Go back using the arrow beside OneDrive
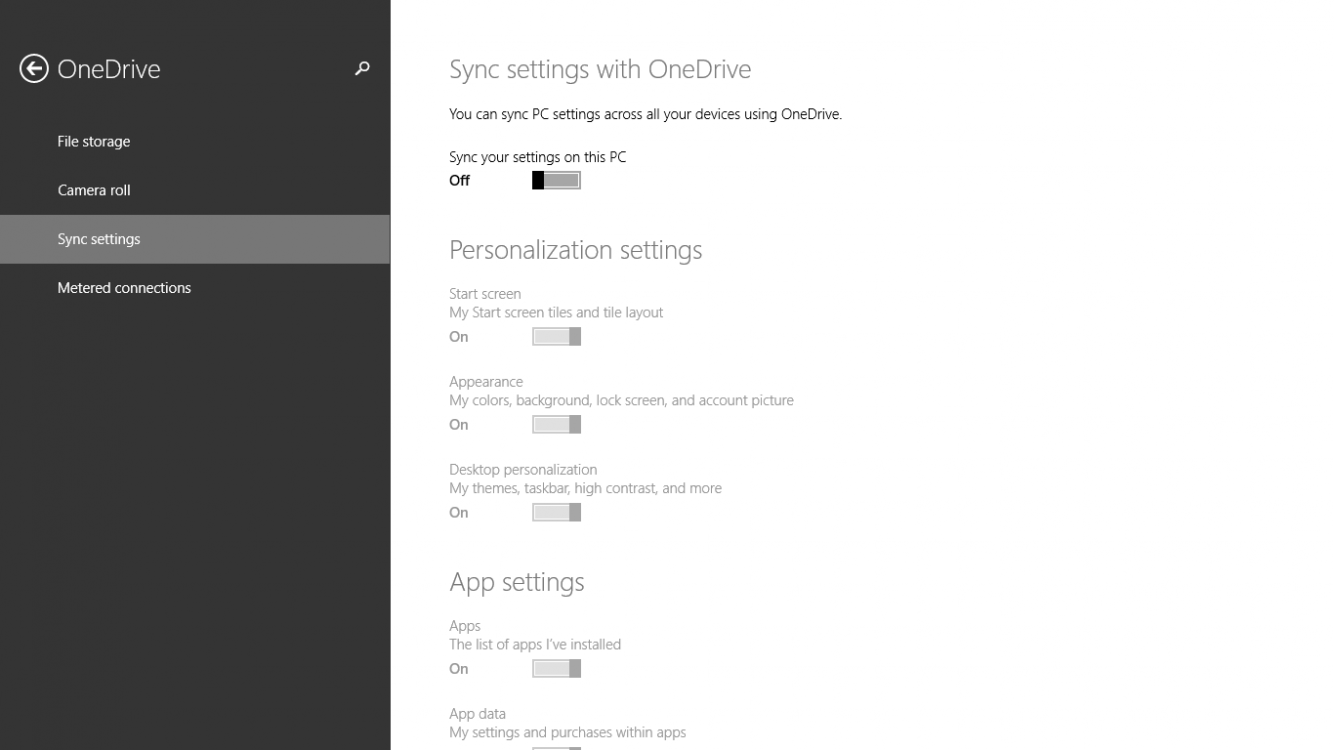This screenshot has width=1334, height=750. pyautogui.click(x=34, y=69)
